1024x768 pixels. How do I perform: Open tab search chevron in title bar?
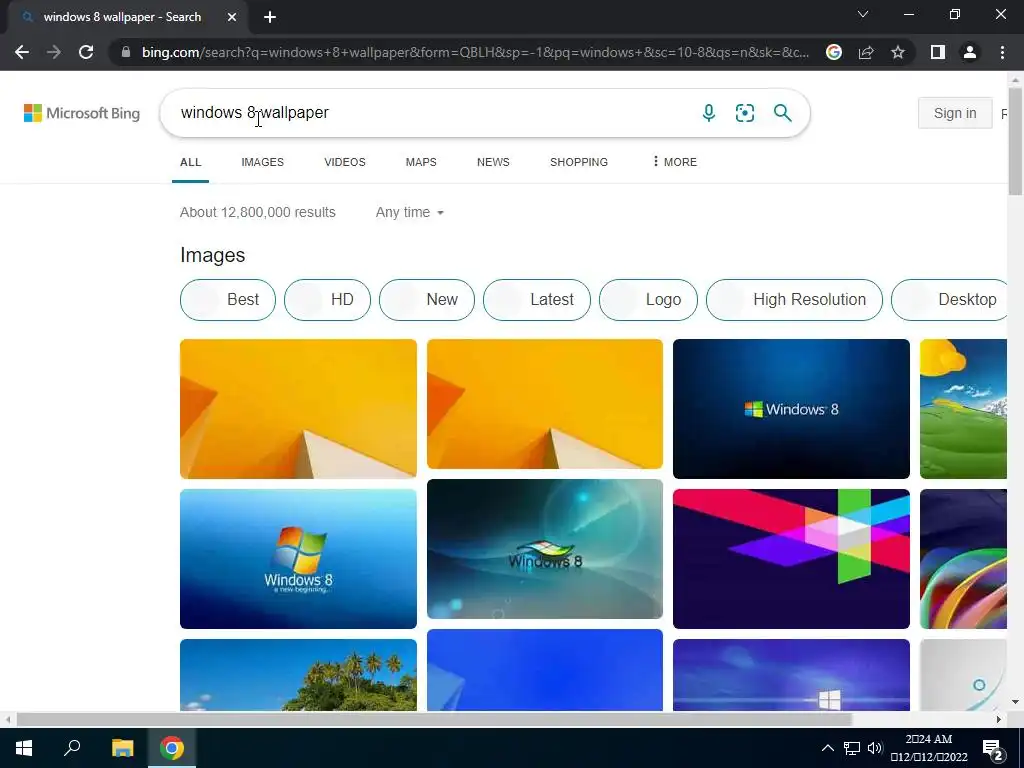coord(863,14)
